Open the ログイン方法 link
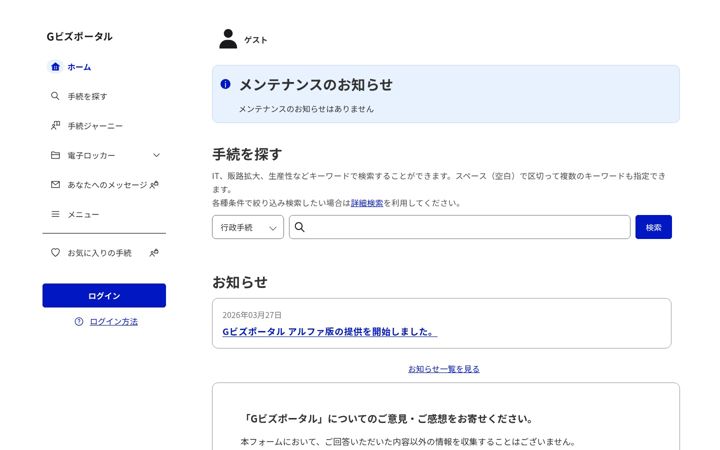Screen dimensions: 720x450 tap(114, 321)
